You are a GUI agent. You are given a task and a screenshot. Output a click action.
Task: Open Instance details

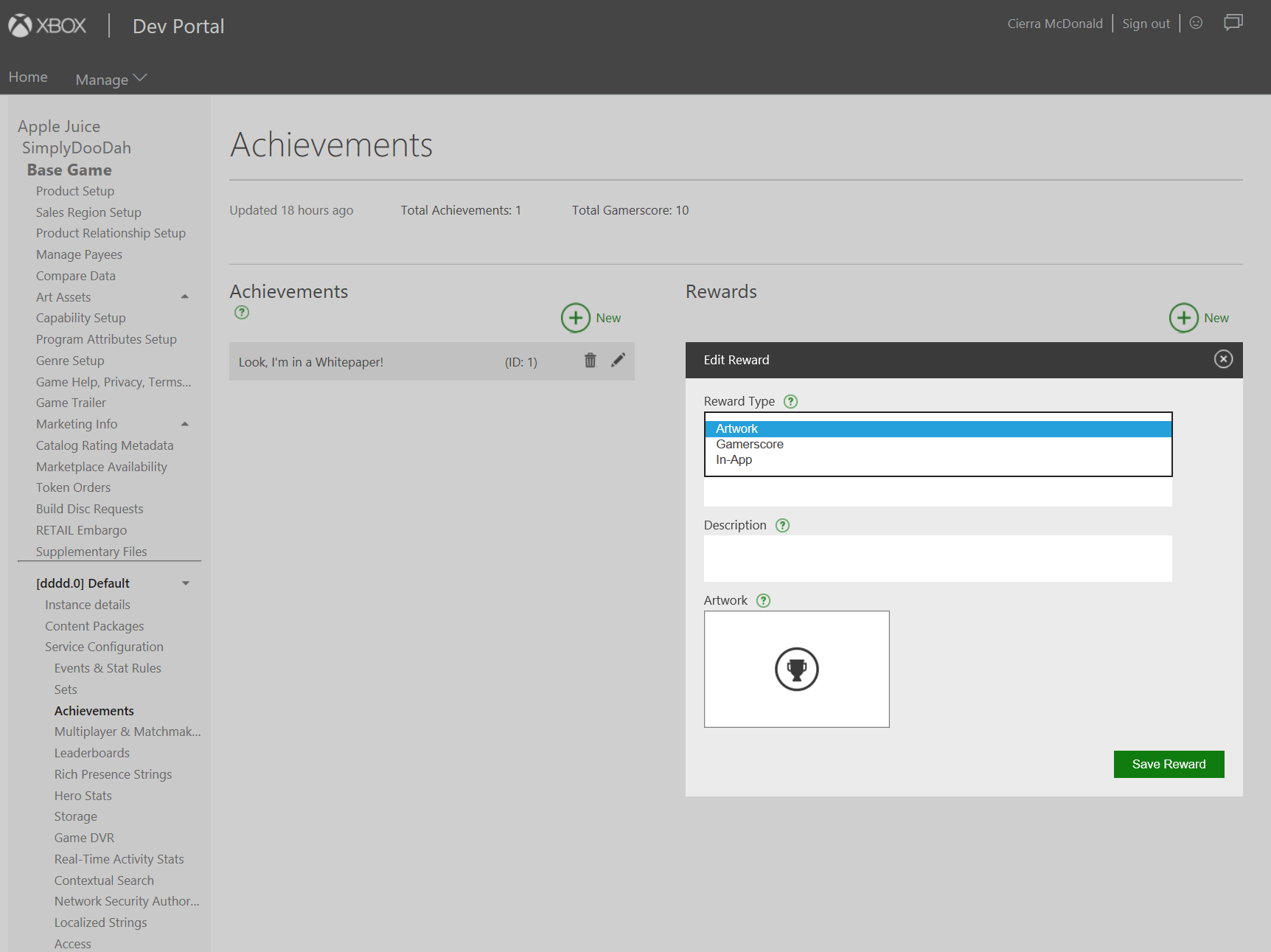(x=88, y=605)
